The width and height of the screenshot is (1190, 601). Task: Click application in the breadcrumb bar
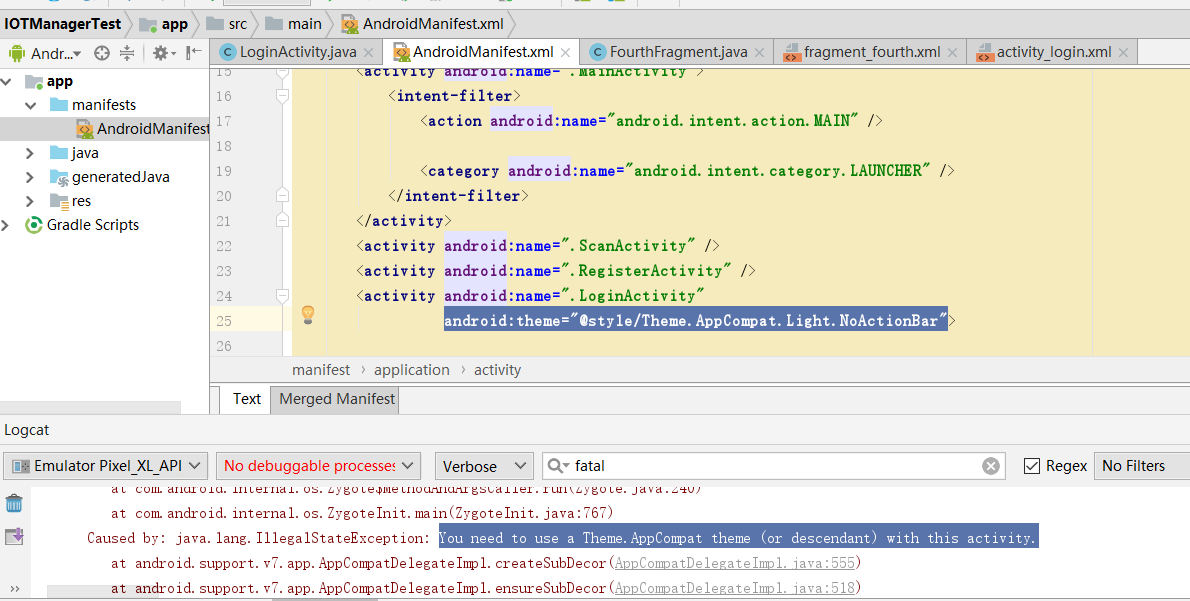coord(412,369)
